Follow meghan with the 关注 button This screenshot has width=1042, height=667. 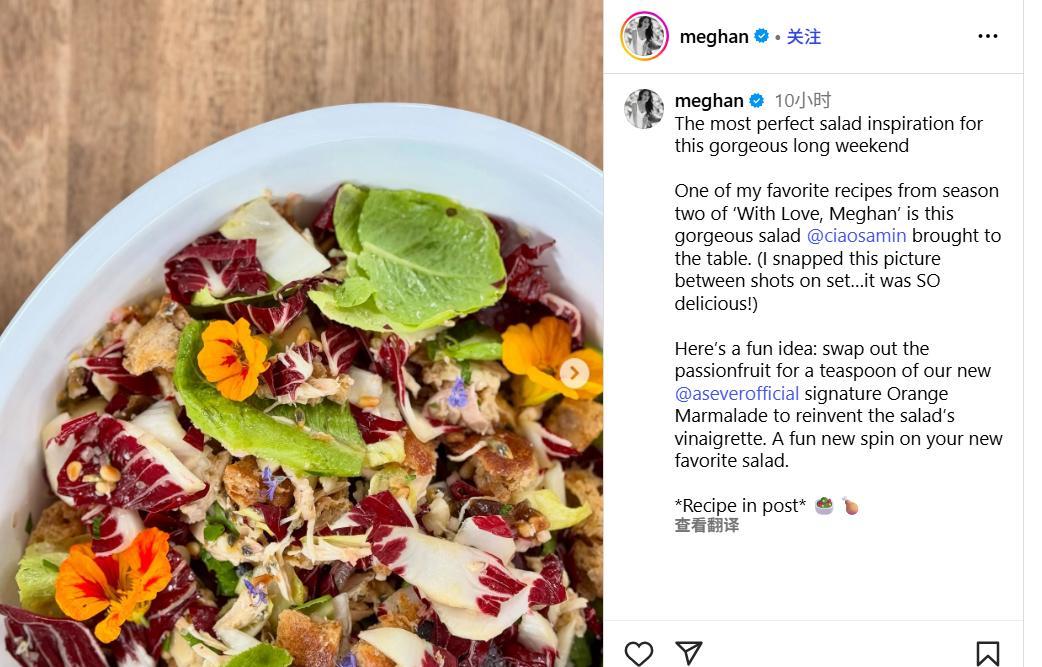(803, 37)
